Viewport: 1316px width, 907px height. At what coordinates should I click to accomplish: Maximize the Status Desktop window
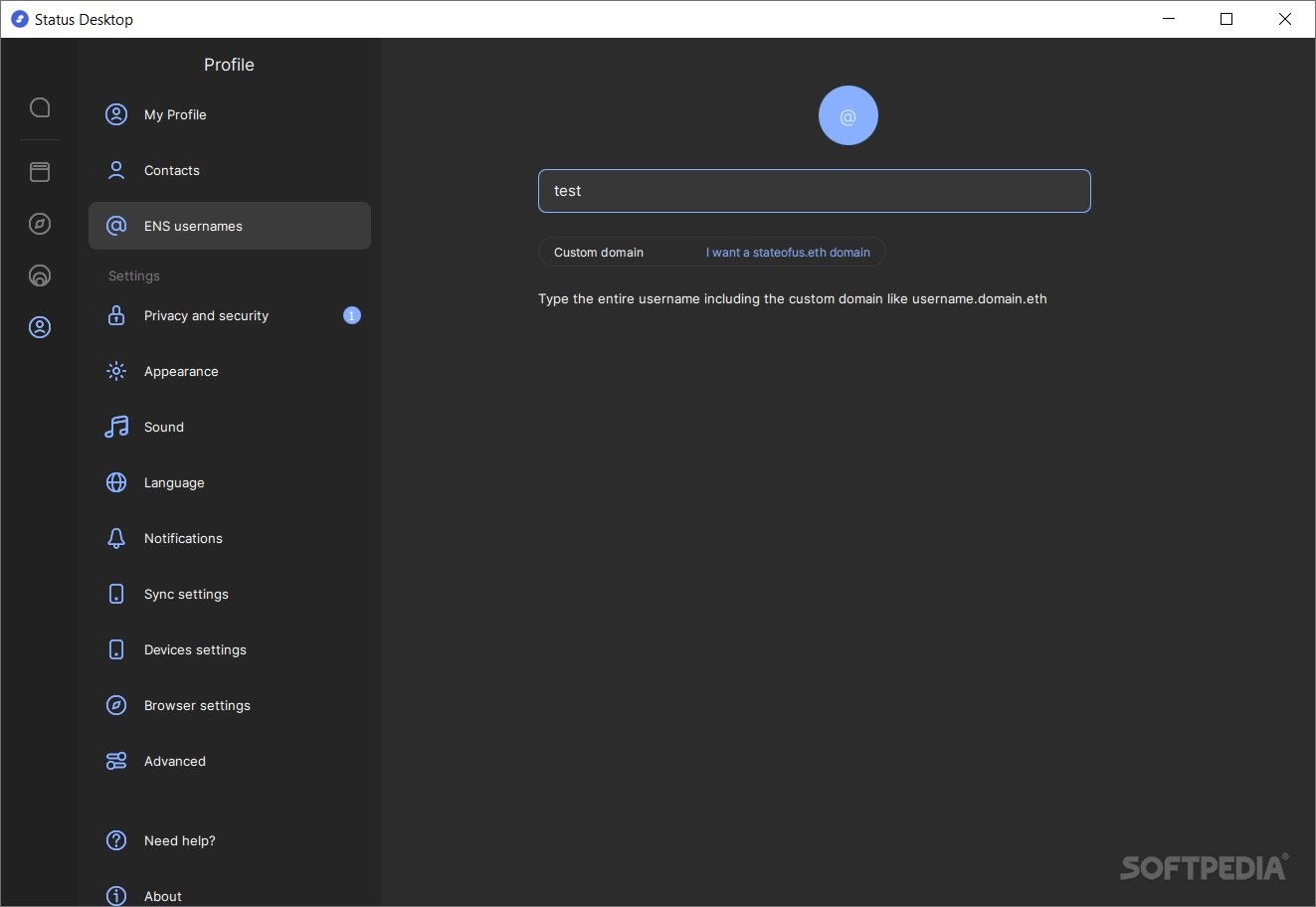point(1226,19)
